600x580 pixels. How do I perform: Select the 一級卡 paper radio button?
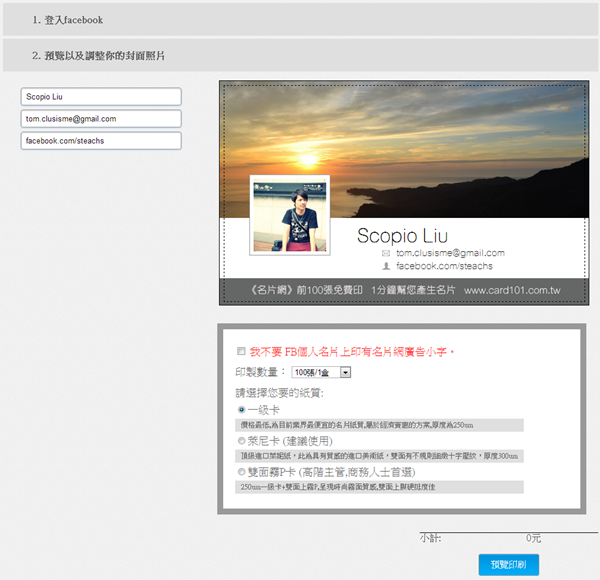pos(241,410)
